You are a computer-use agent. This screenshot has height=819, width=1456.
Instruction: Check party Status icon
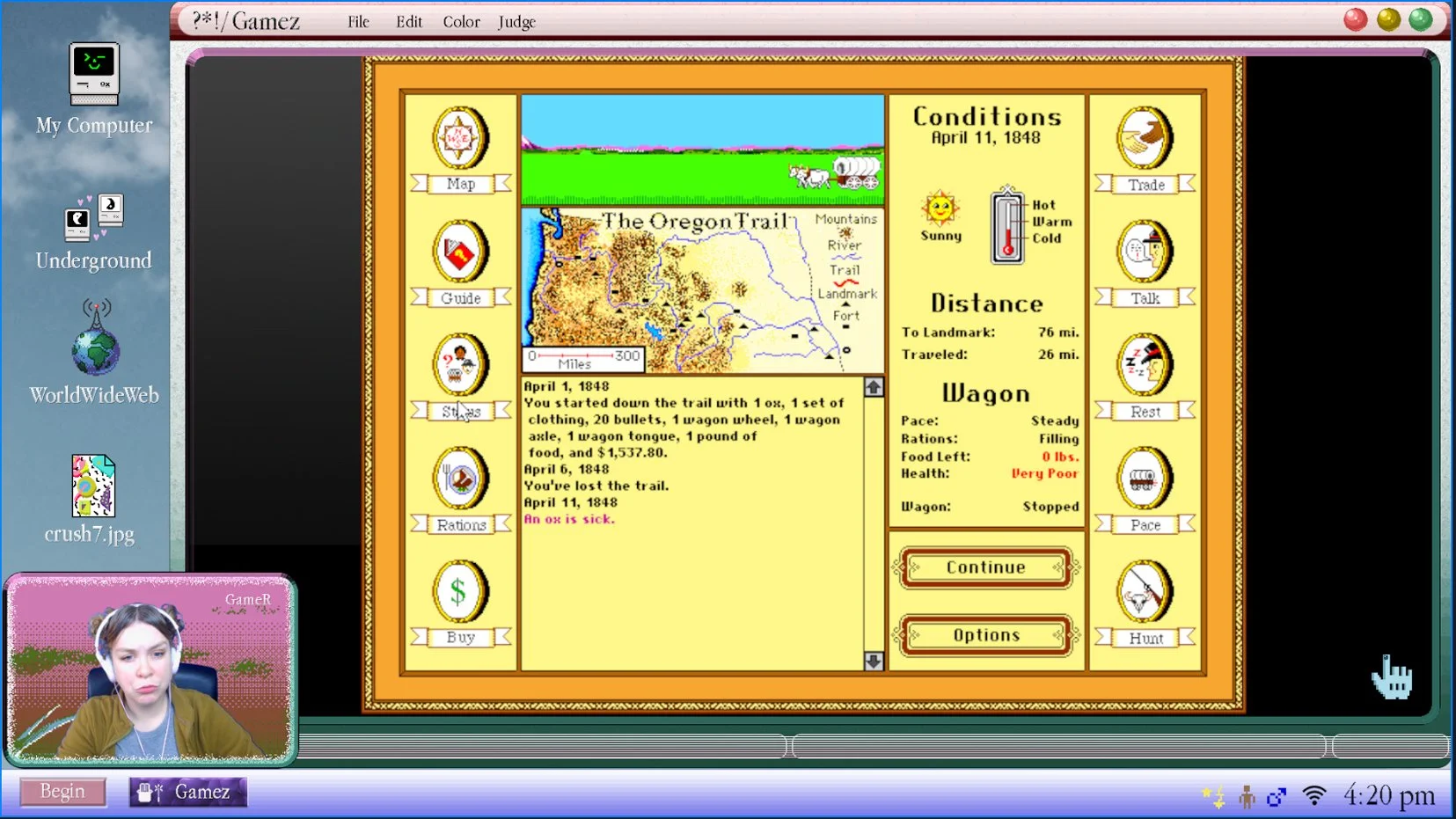(460, 365)
